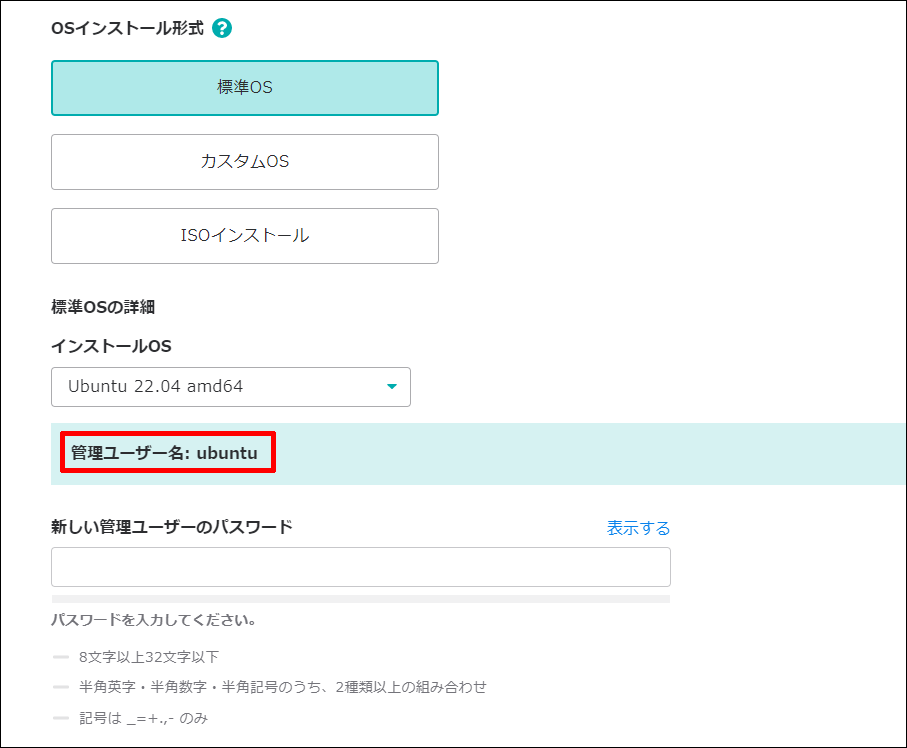The image size is (907, 748).
Task: Click the teal caret in the OS selector
Action: (x=392, y=386)
